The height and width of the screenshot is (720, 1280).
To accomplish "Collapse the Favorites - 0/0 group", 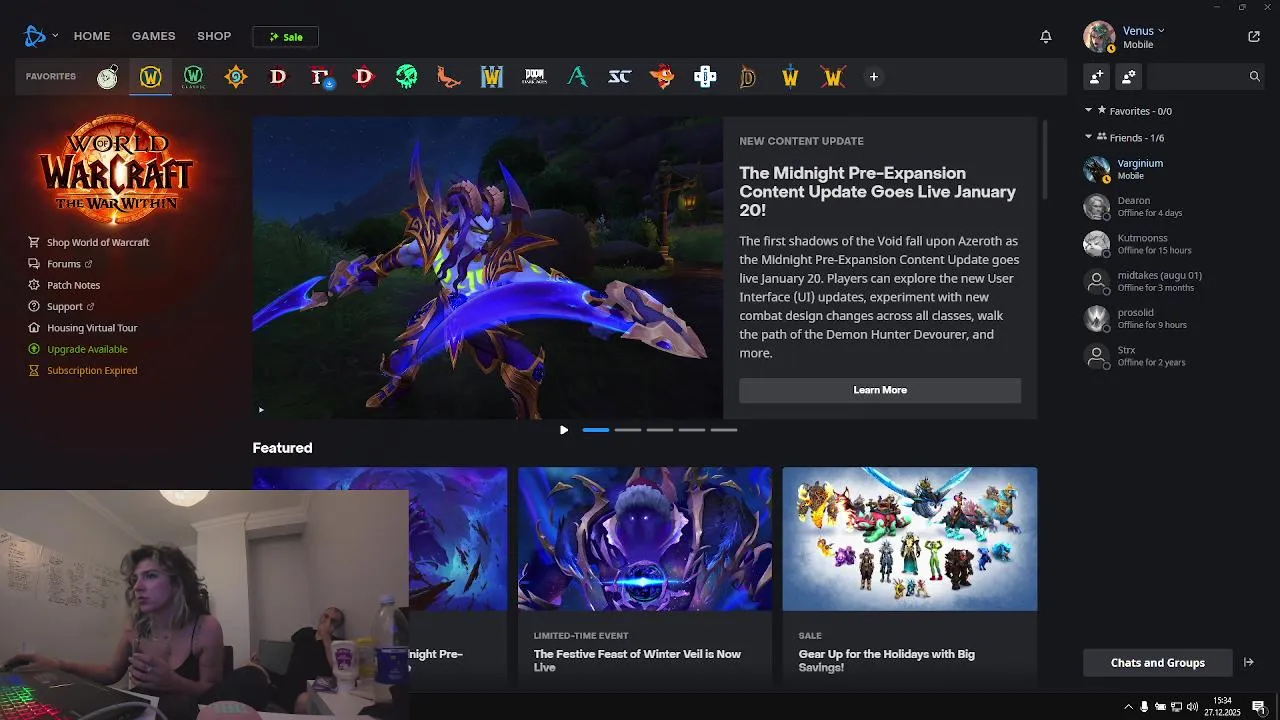I will [1089, 111].
